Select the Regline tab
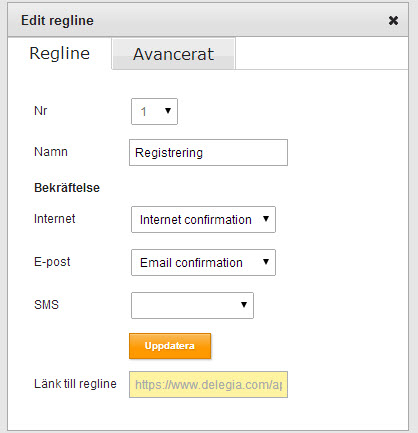 point(60,53)
